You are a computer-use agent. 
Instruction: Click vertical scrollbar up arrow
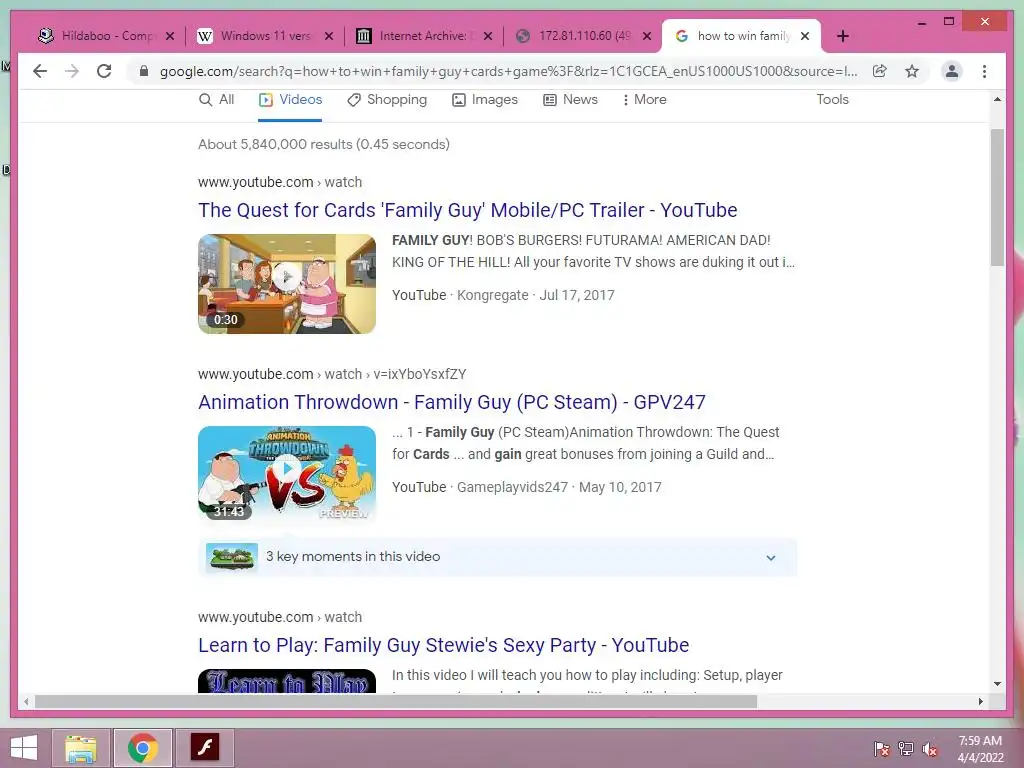[997, 100]
